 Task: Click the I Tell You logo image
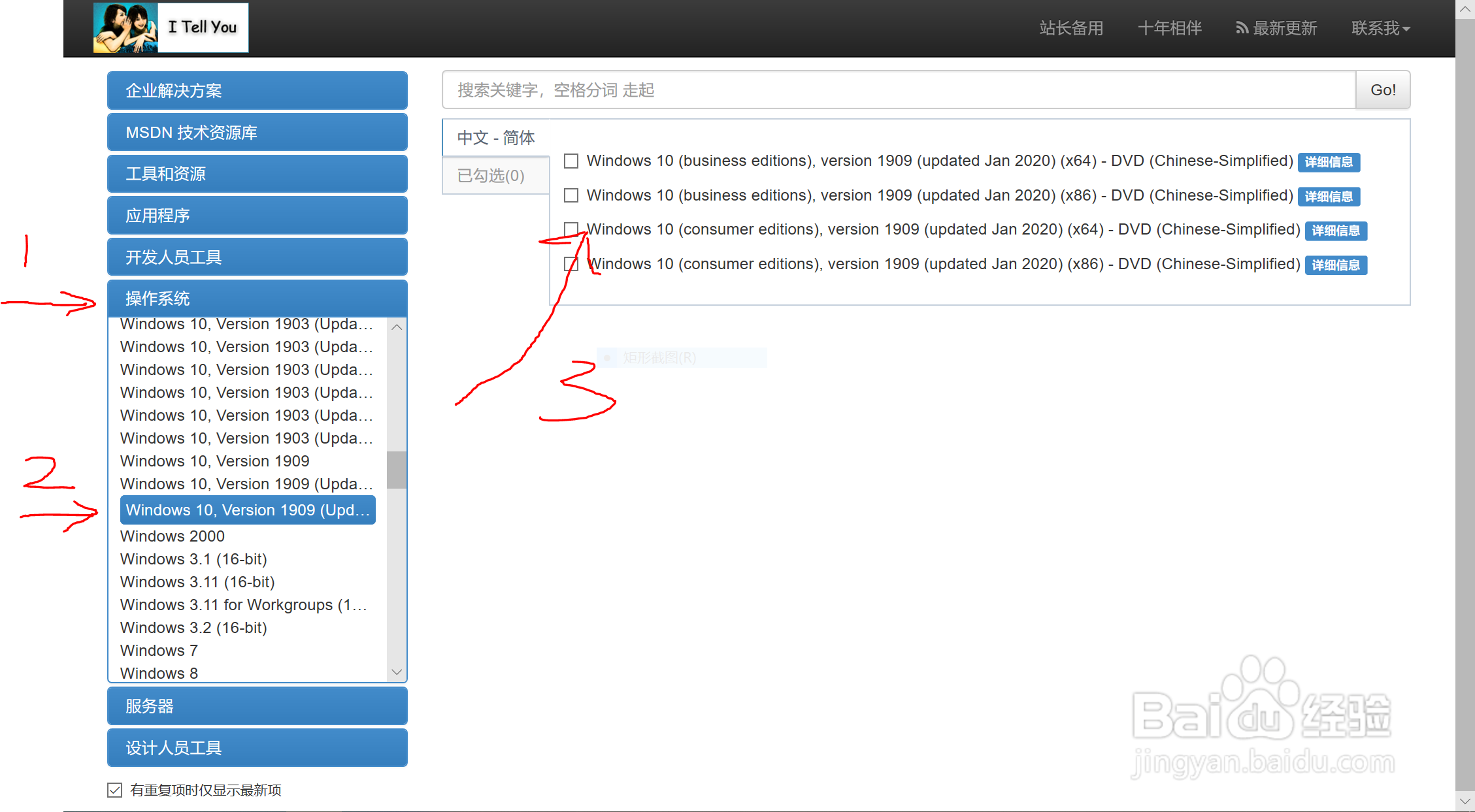[171, 27]
